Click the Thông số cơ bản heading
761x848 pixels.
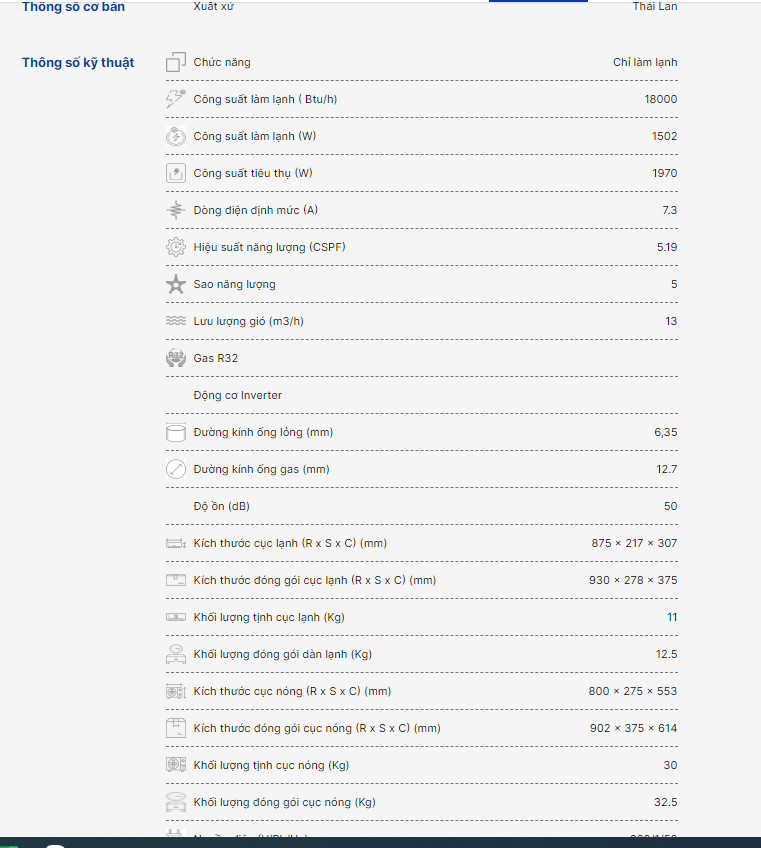75,7
